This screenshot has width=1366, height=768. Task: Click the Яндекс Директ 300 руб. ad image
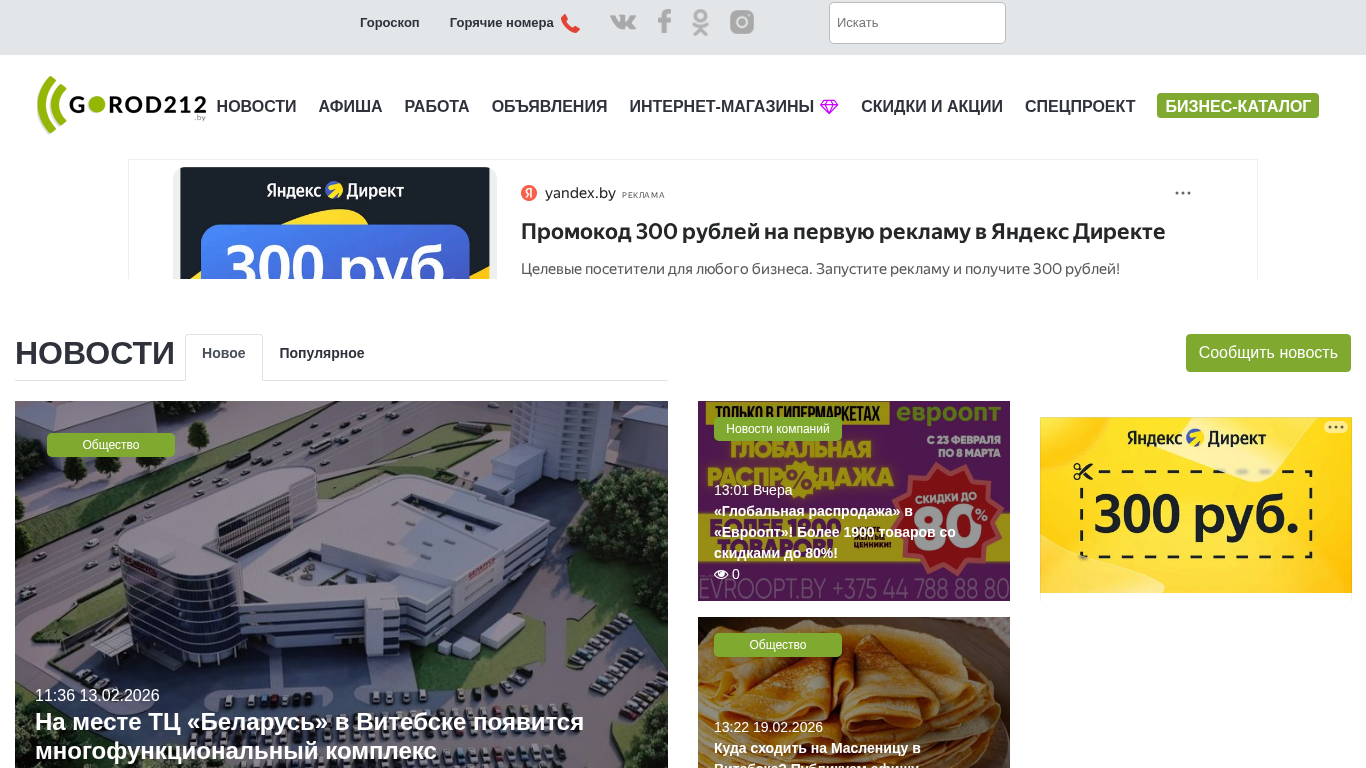335,223
